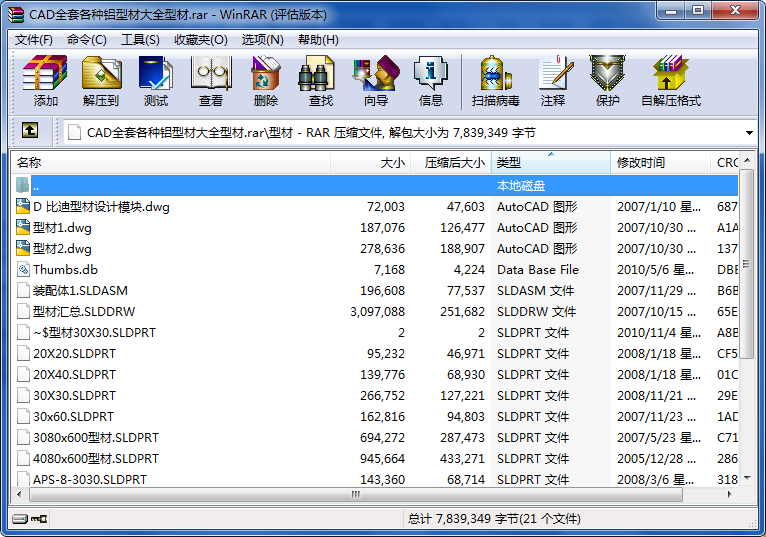766x537 pixels.
Task: Click the 本地磁盘 type cell
Action: 521,186
